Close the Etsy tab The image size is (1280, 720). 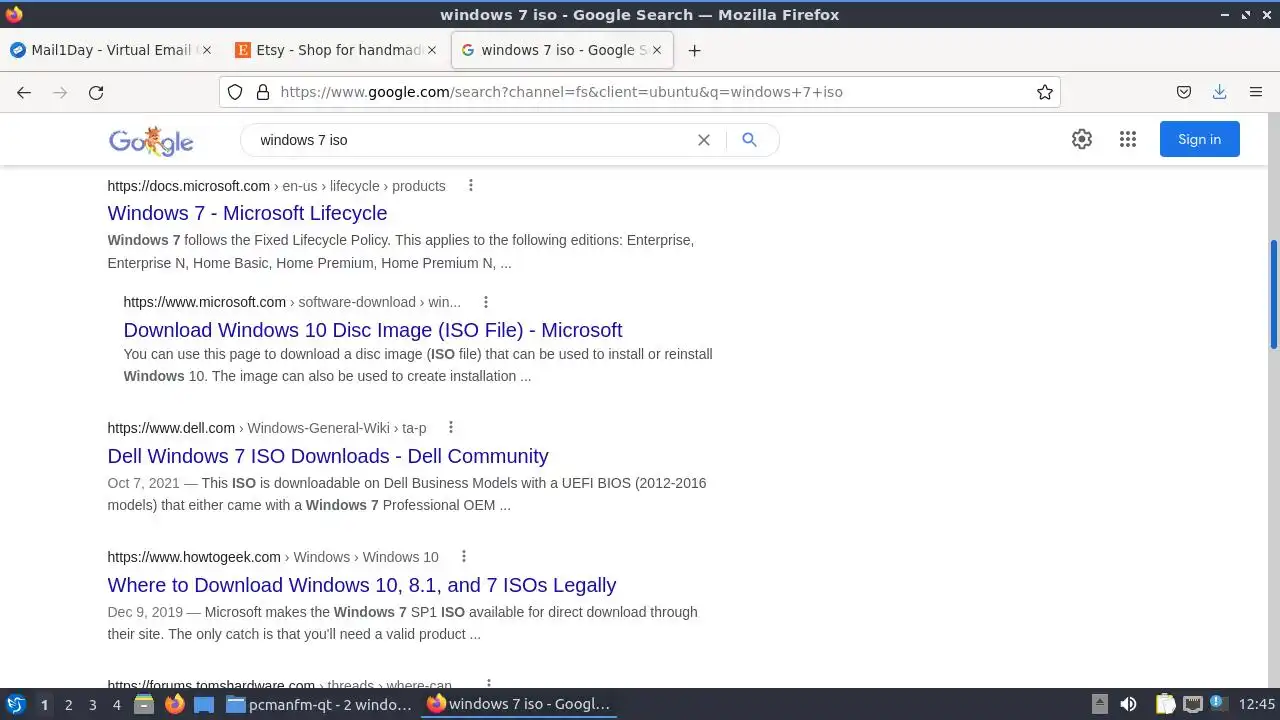432,50
